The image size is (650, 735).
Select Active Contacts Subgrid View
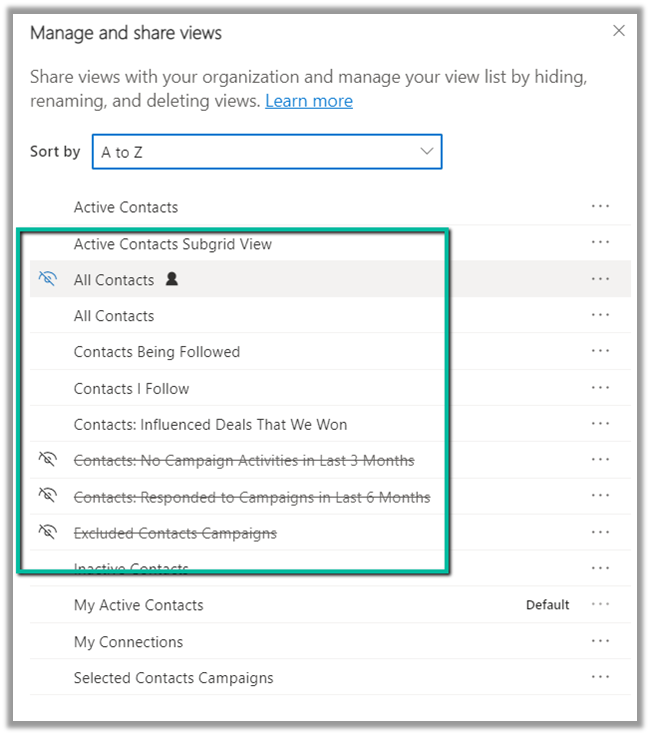coord(173,244)
